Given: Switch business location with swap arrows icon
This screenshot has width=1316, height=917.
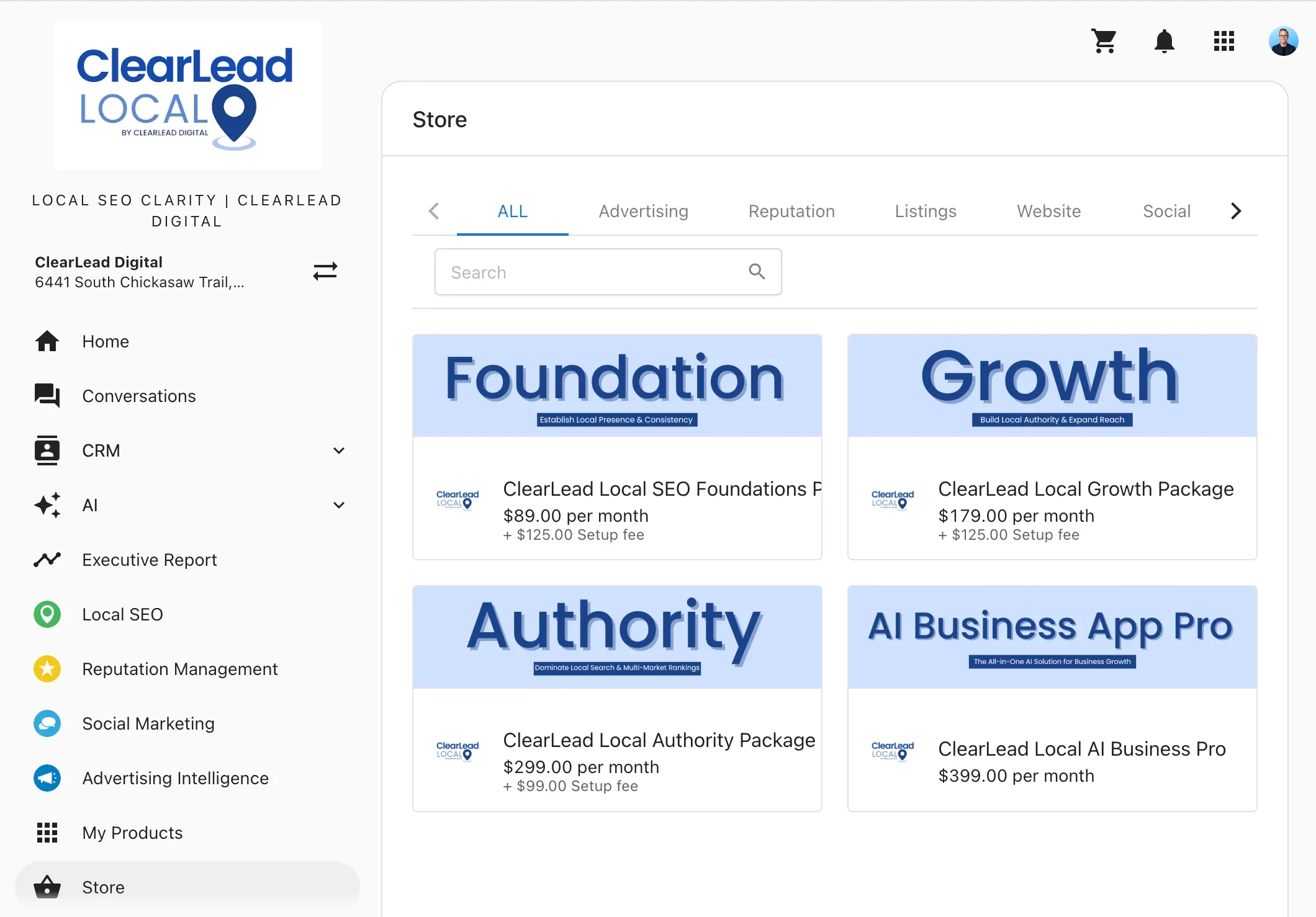Looking at the screenshot, I should (x=325, y=271).
